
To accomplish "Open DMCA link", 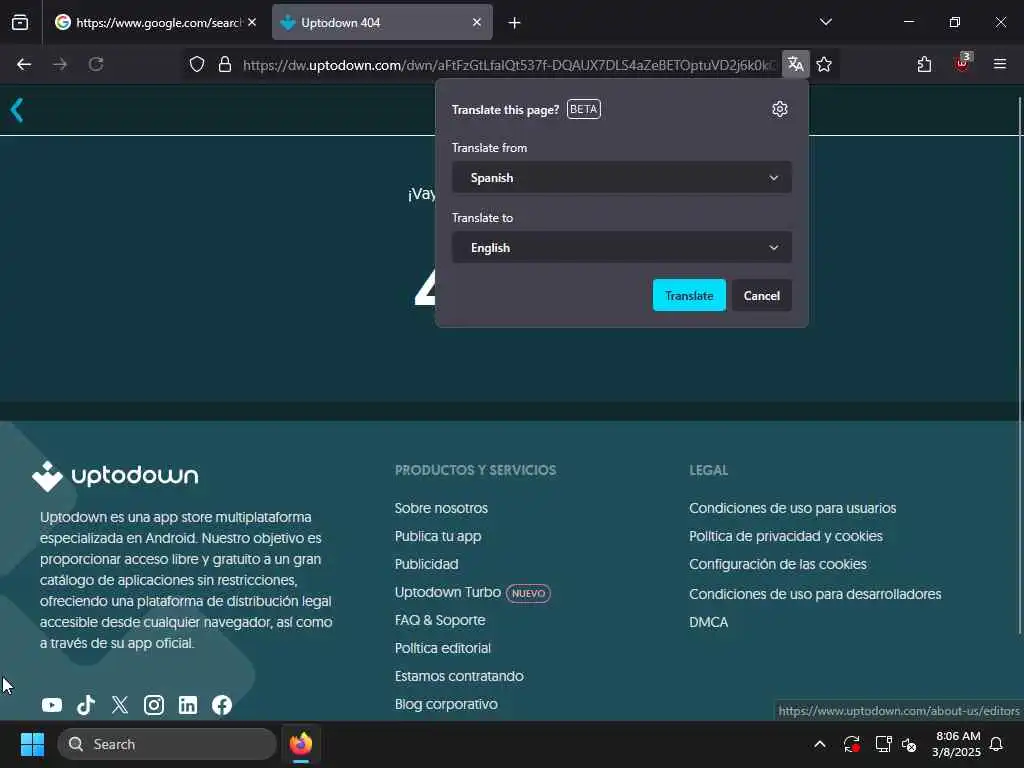I will [708, 622].
